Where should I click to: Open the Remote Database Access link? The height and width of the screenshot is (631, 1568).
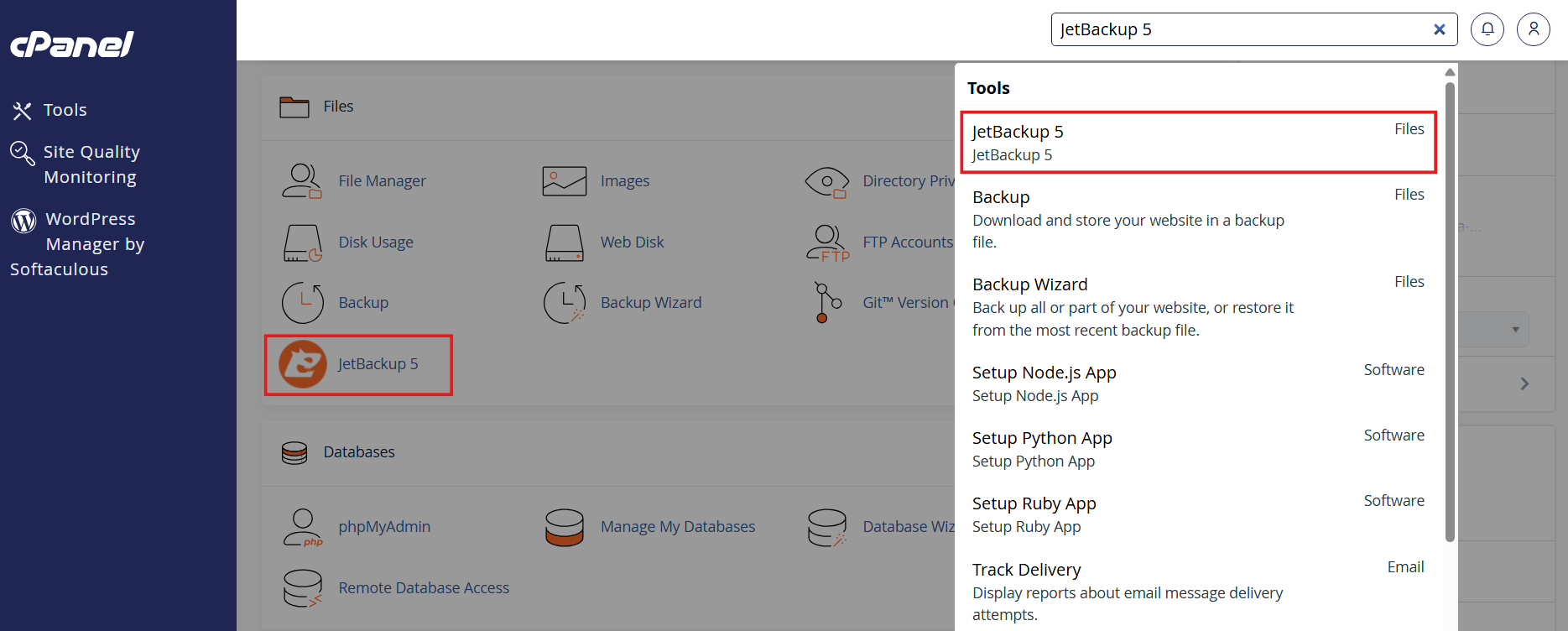424,588
